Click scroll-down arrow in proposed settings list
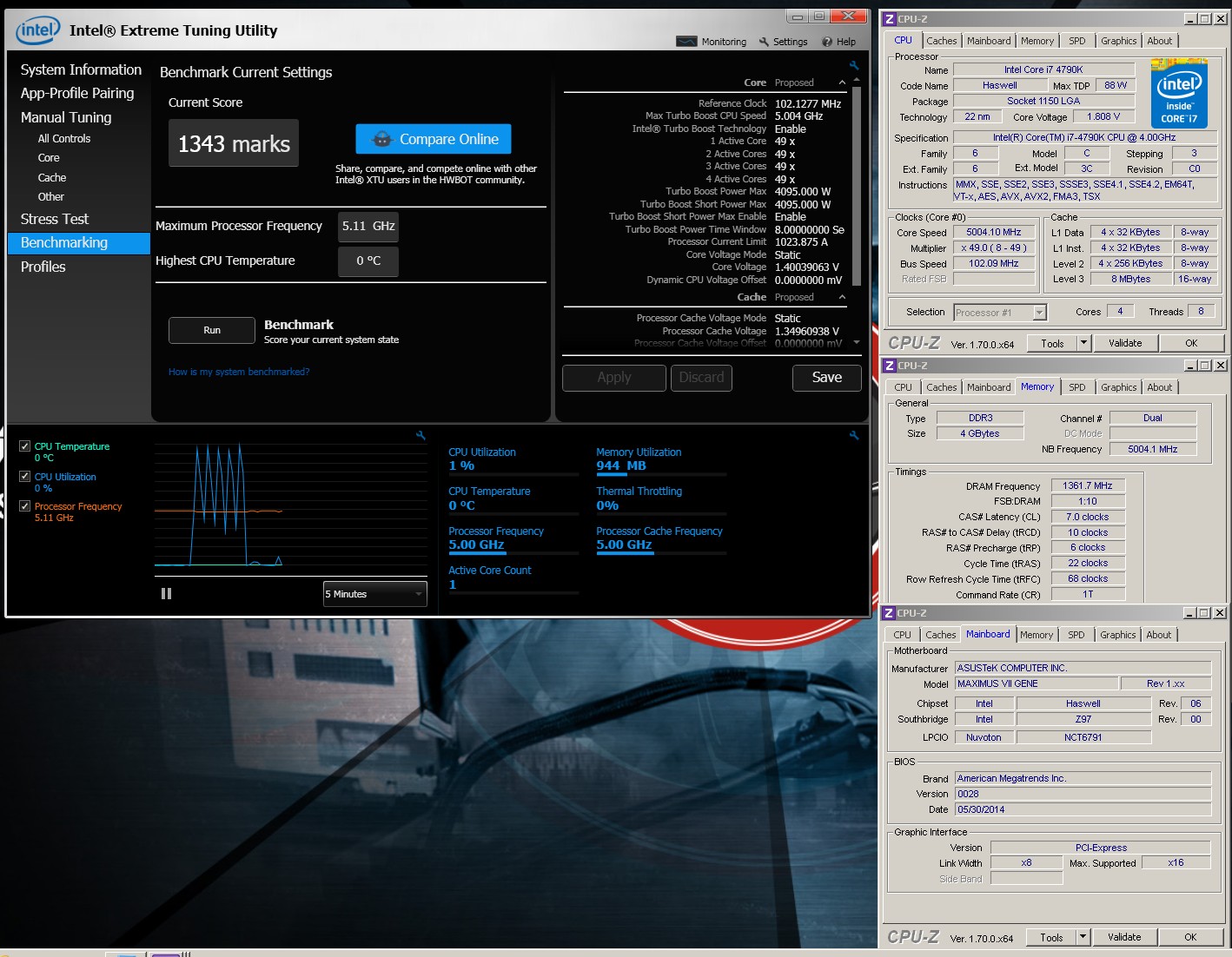This screenshot has width=1232, height=957. coord(857,342)
